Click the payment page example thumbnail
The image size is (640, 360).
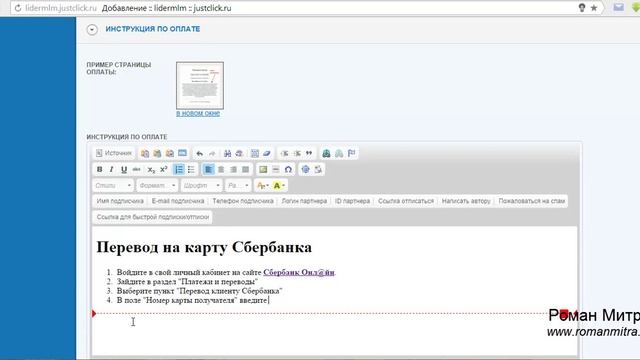point(200,85)
